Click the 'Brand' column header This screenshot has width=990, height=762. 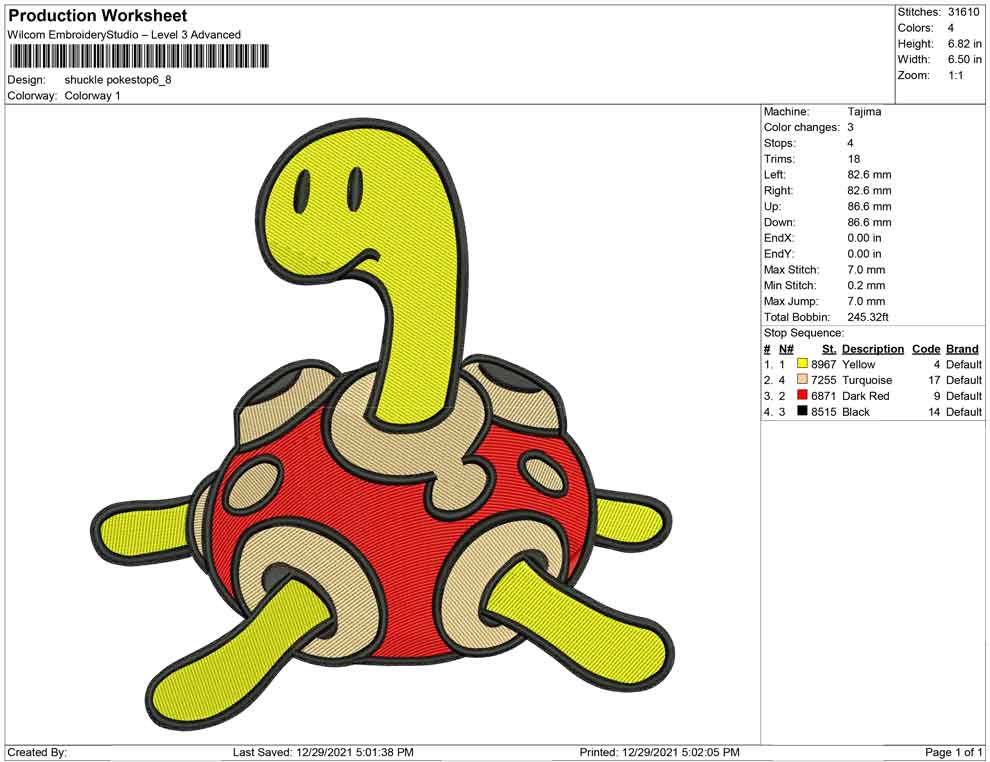click(962, 349)
